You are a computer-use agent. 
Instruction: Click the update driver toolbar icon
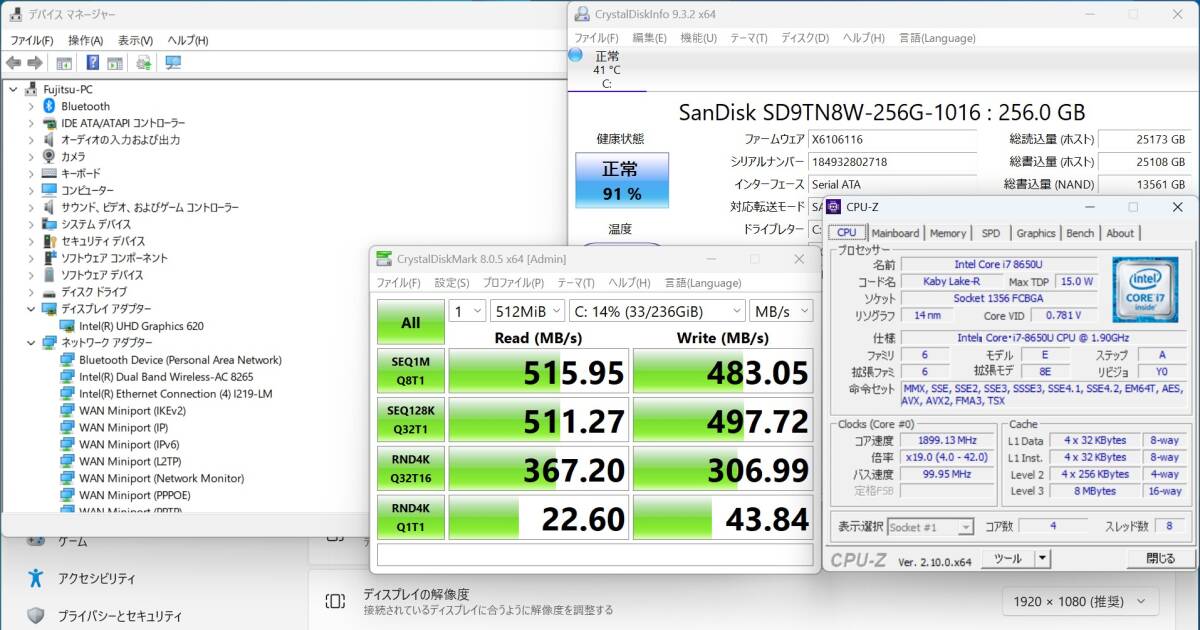[x=143, y=63]
